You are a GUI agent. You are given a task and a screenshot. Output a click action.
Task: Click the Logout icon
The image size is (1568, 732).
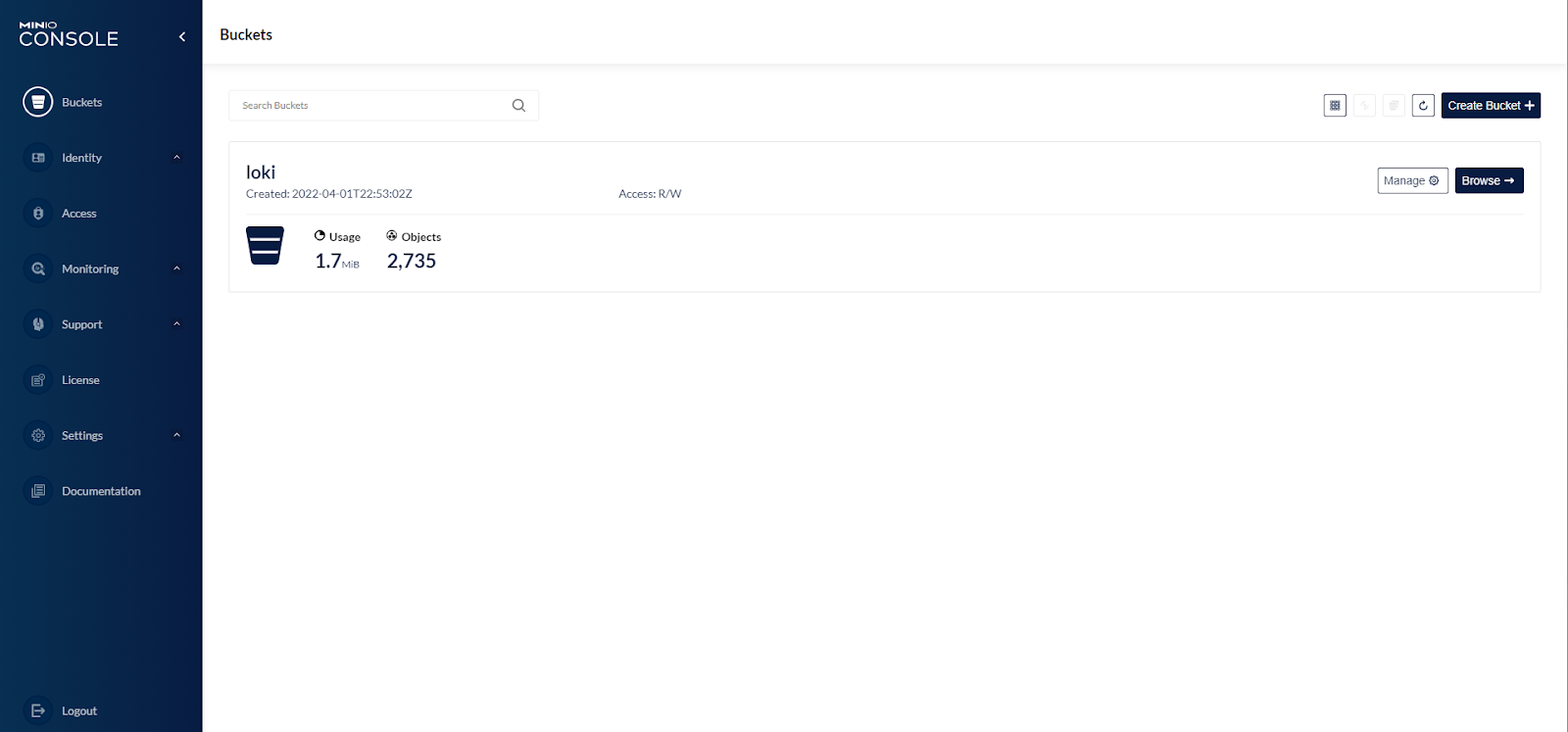pyautogui.click(x=38, y=710)
